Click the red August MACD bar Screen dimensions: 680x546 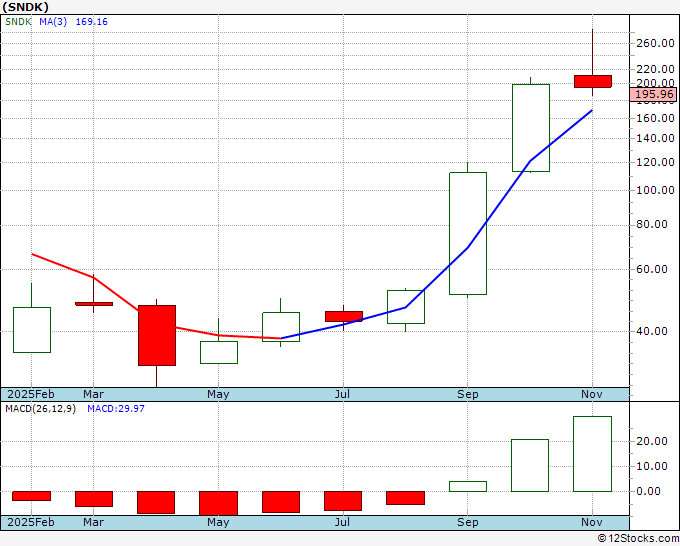point(405,498)
